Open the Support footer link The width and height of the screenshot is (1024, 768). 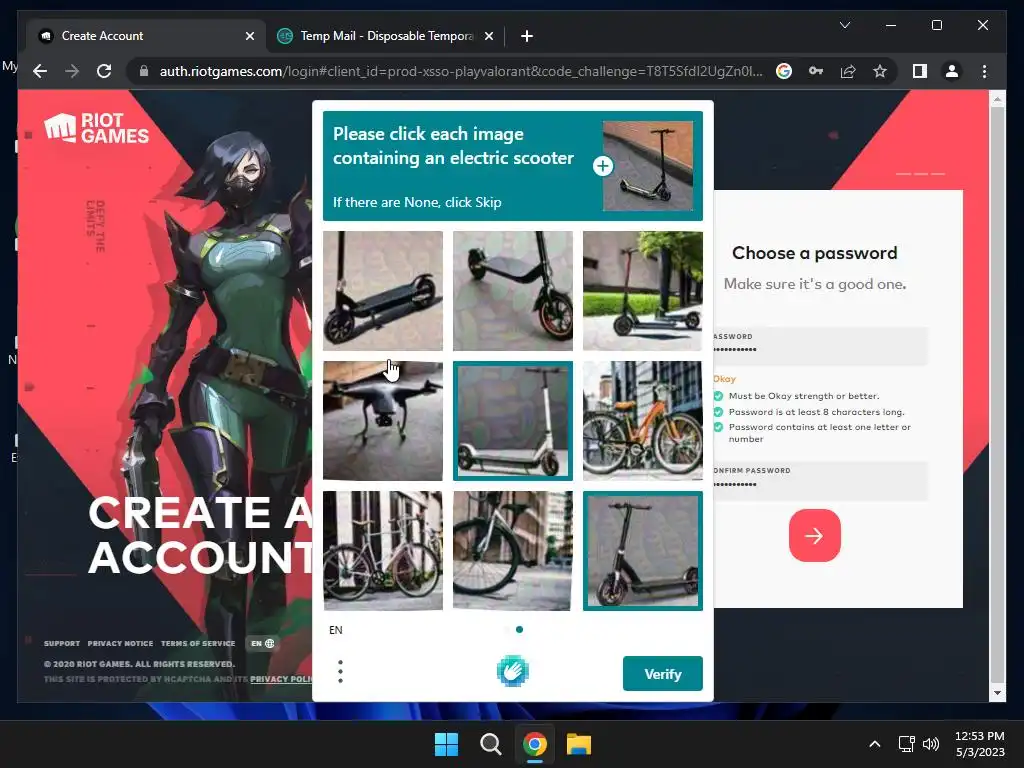click(x=62, y=643)
